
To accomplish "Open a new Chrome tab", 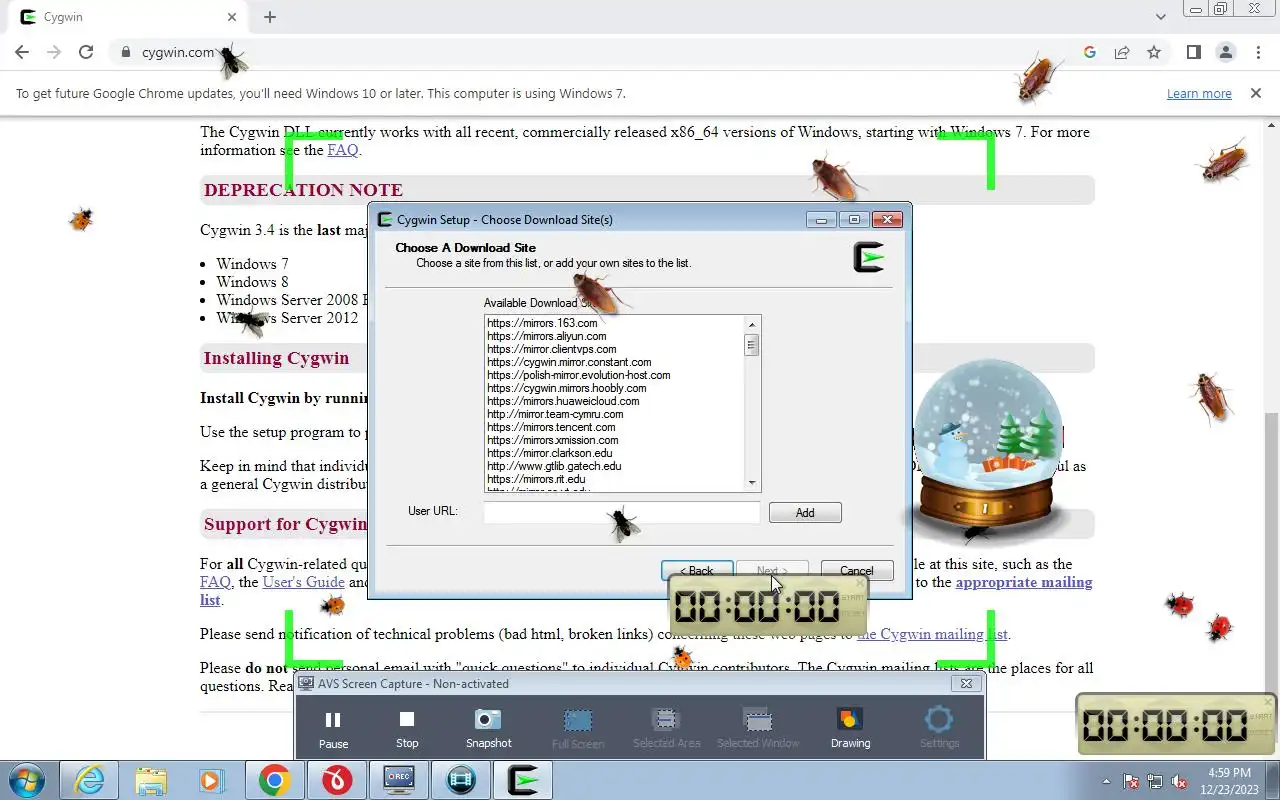I will [270, 17].
